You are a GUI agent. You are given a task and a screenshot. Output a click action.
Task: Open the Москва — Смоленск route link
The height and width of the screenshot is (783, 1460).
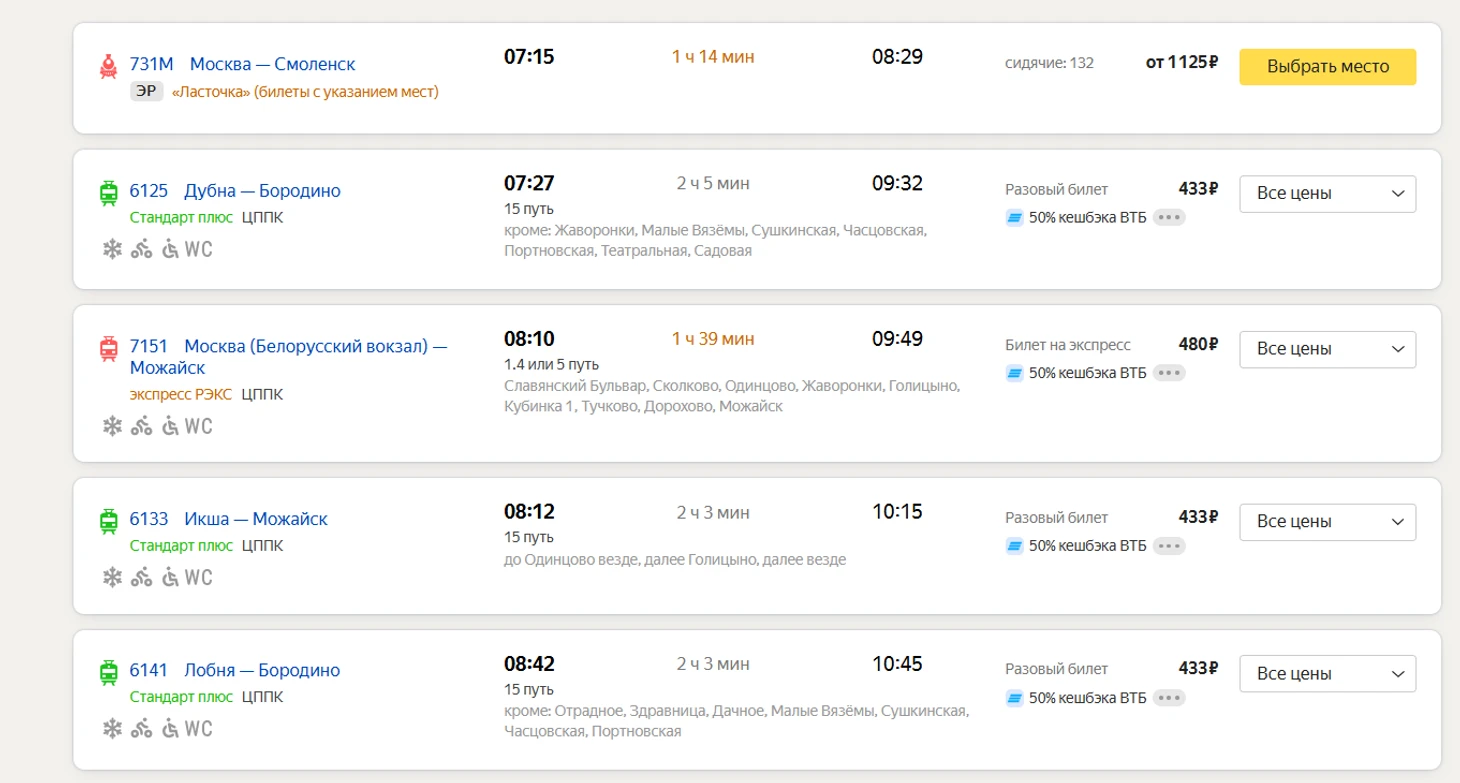(x=272, y=65)
